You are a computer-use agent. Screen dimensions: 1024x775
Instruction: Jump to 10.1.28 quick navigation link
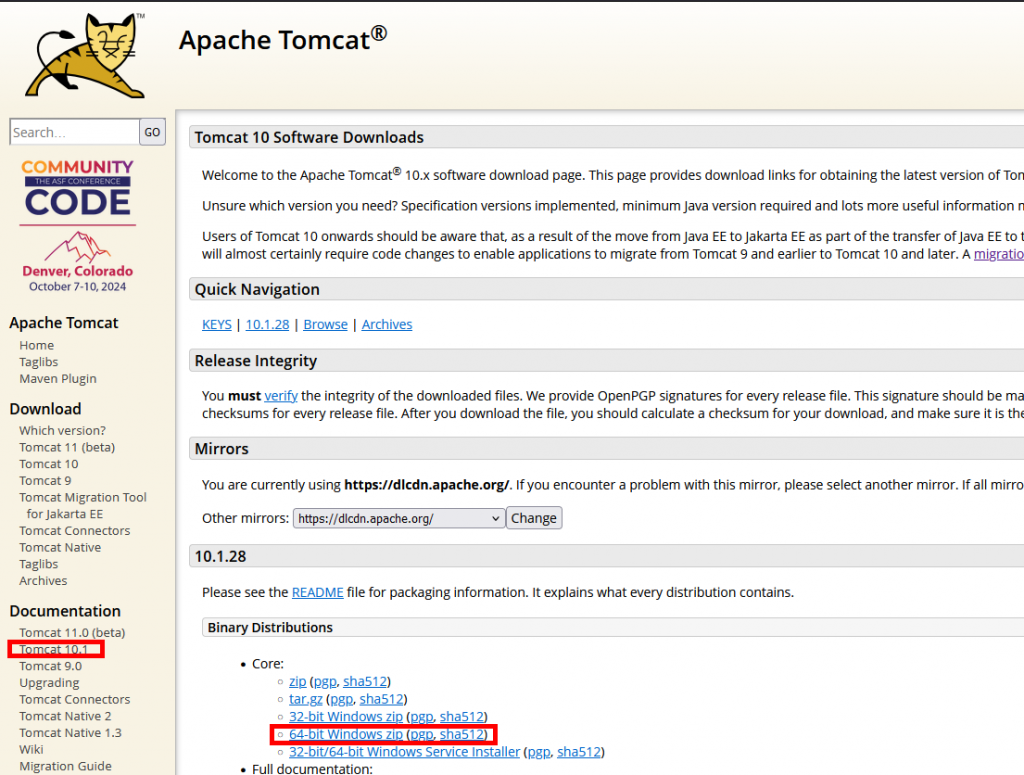click(267, 324)
